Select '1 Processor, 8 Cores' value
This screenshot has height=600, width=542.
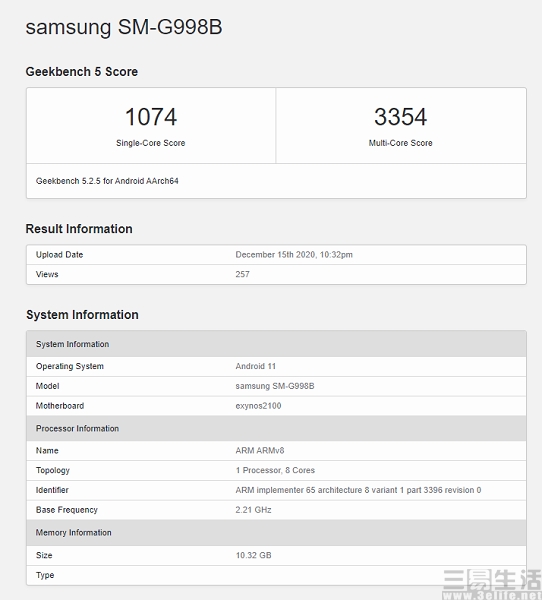275,470
